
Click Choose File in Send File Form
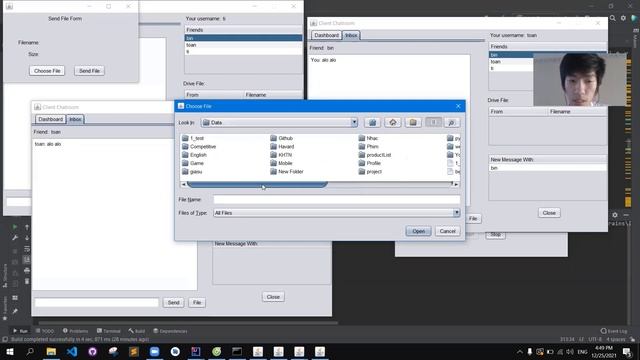(x=47, y=71)
